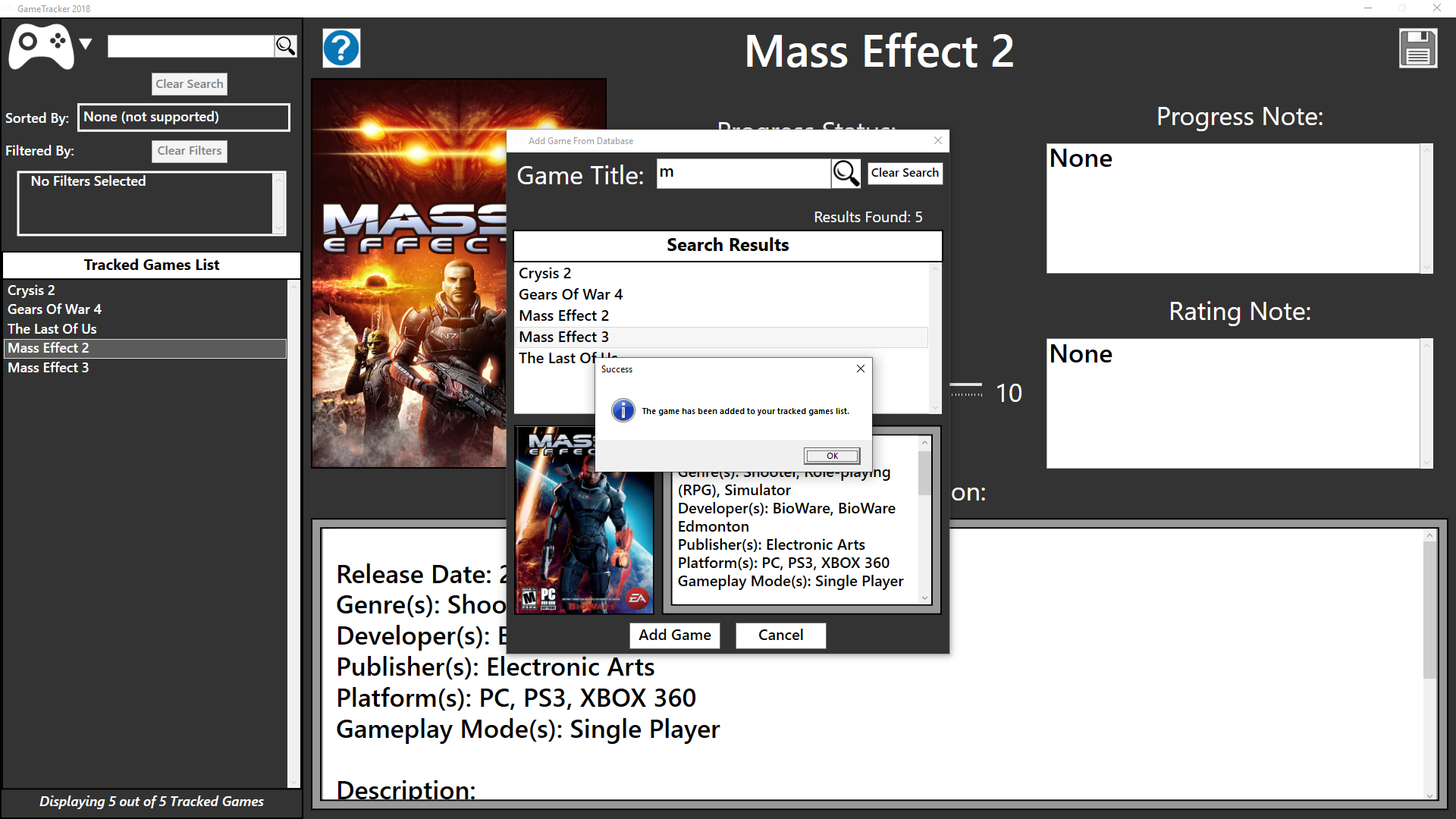Select Gears Of War 4 search result

coord(570,294)
